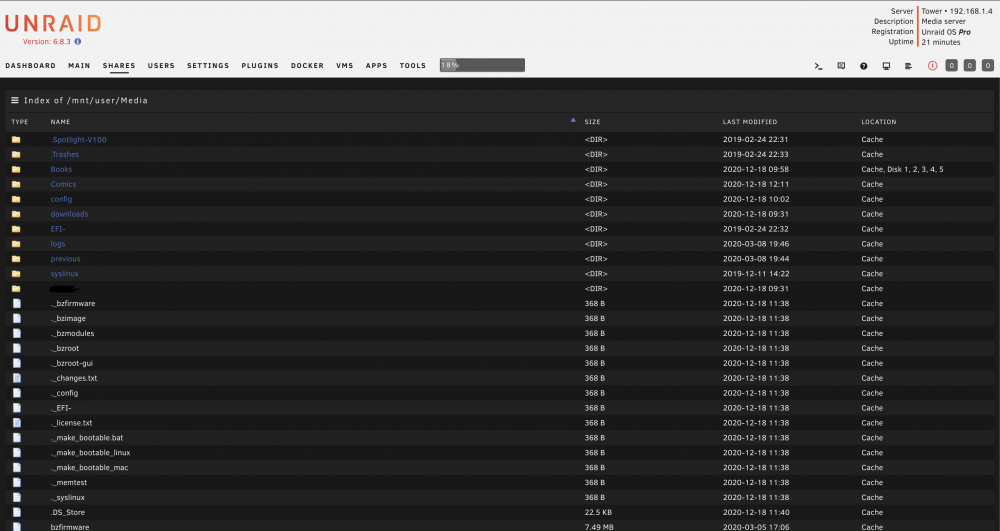Click the ._make_bootable_linux file name
Screen dimensions: 1000x531
click(x=91, y=453)
